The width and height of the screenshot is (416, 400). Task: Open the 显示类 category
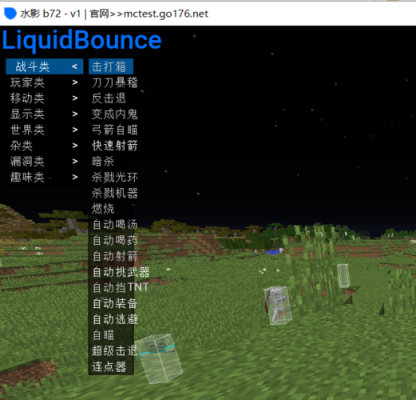click(44, 114)
